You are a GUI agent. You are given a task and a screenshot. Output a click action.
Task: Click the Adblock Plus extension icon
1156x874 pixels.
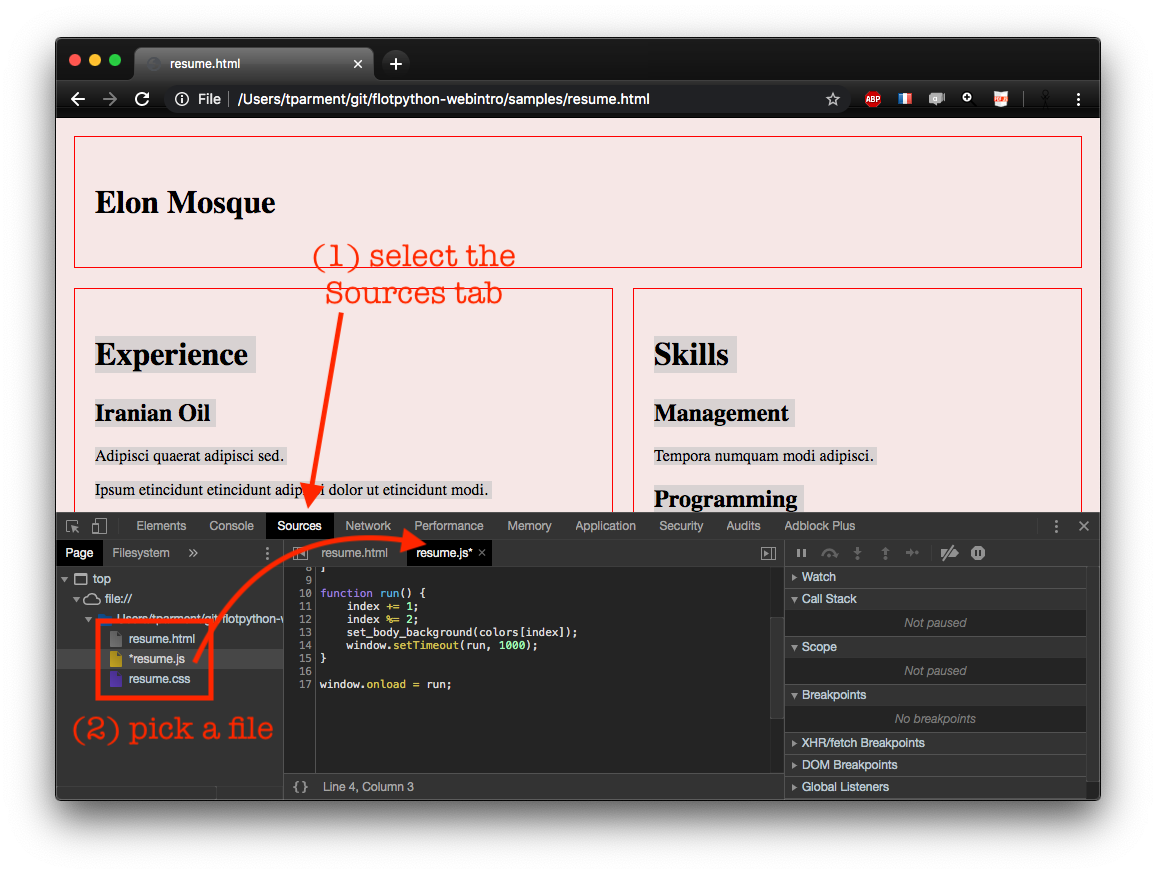tap(873, 99)
